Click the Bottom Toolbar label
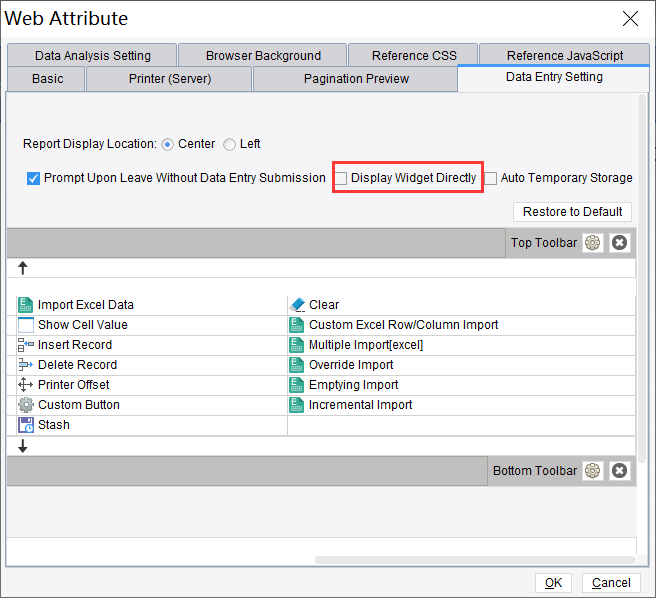This screenshot has height=598, width=656. pos(535,471)
